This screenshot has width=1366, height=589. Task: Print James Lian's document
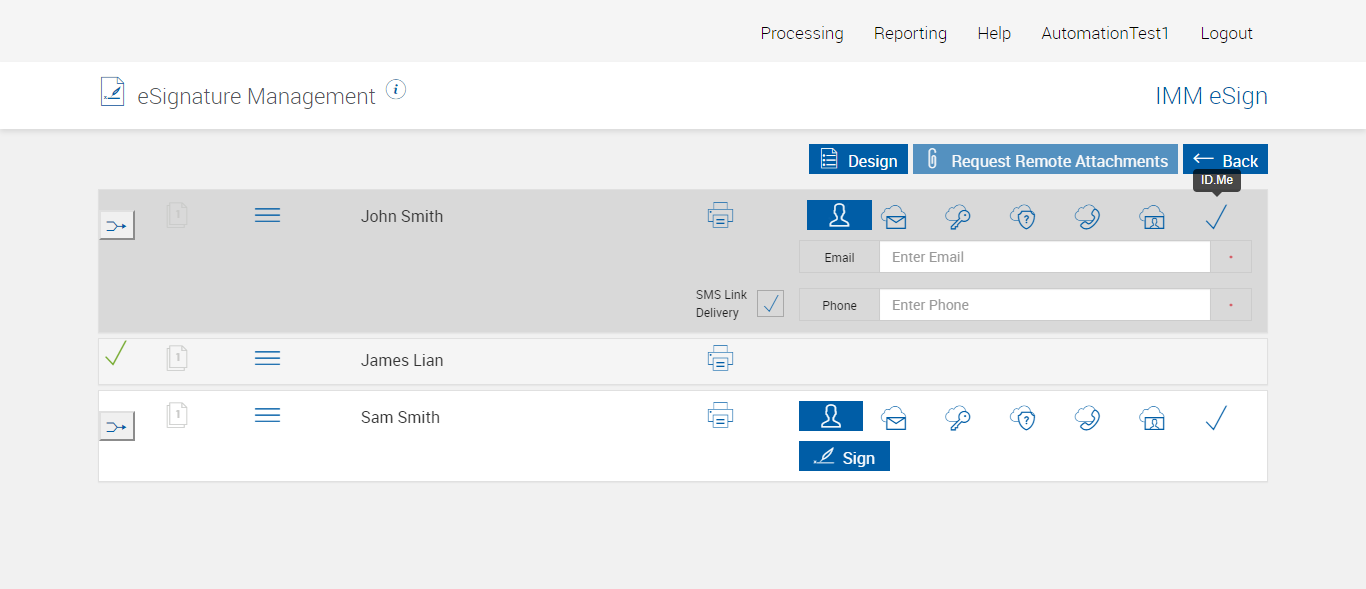coord(720,359)
